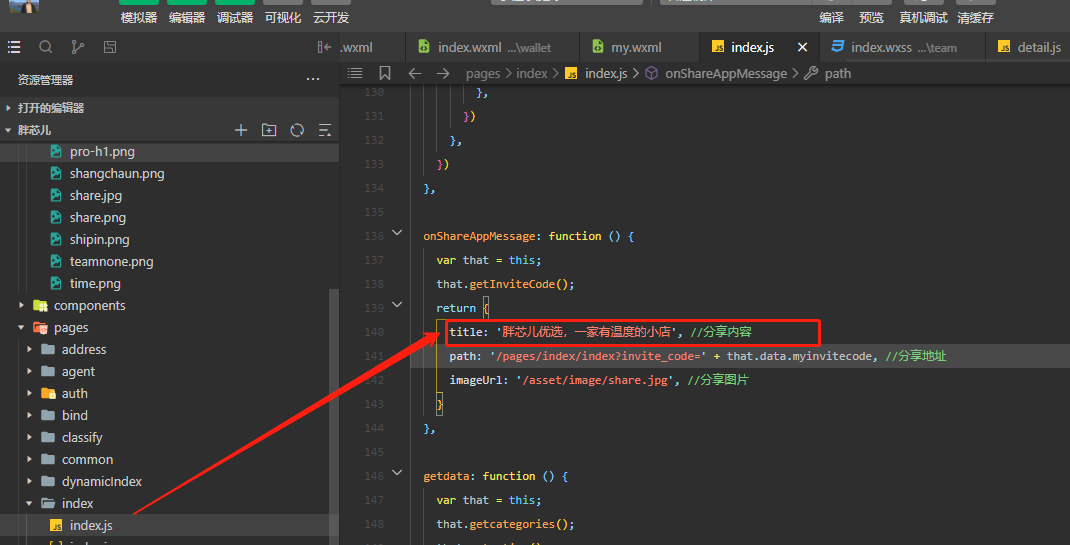The image size is (1070, 545).
Task: Refresh the project file tree
Action: click(297, 130)
